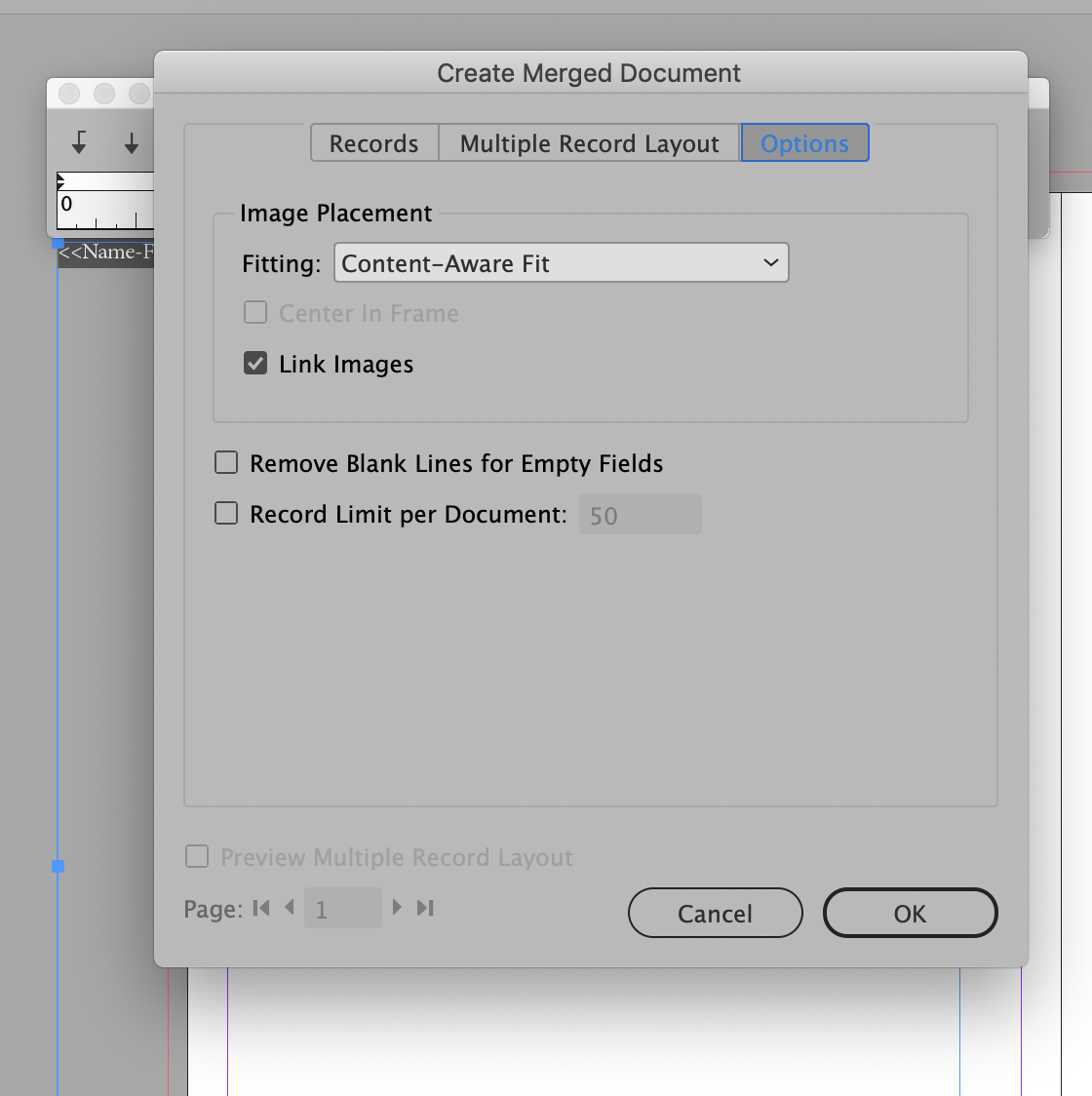
Task: Jump to last page icon
Action: [425, 908]
